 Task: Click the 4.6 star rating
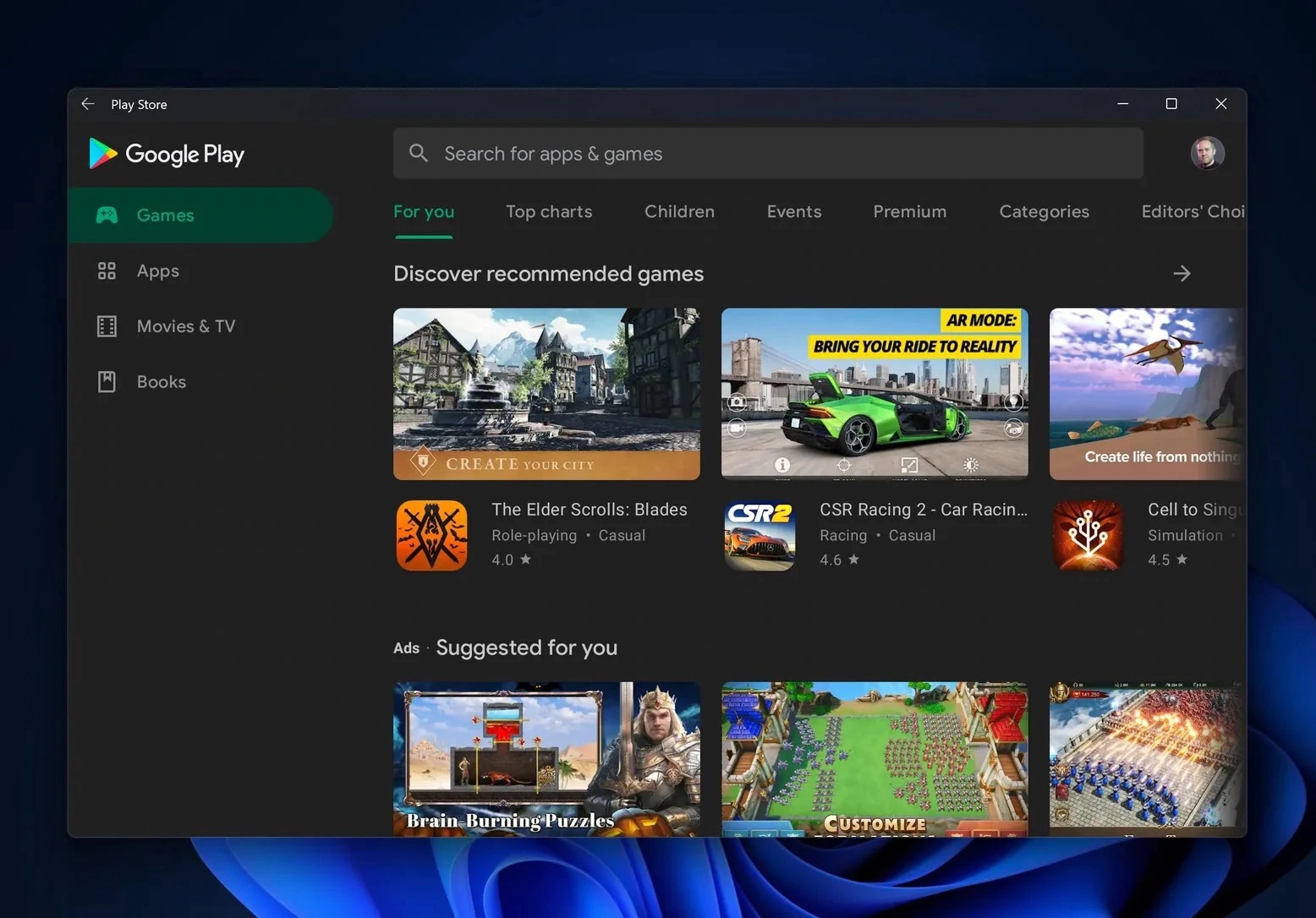coord(839,560)
